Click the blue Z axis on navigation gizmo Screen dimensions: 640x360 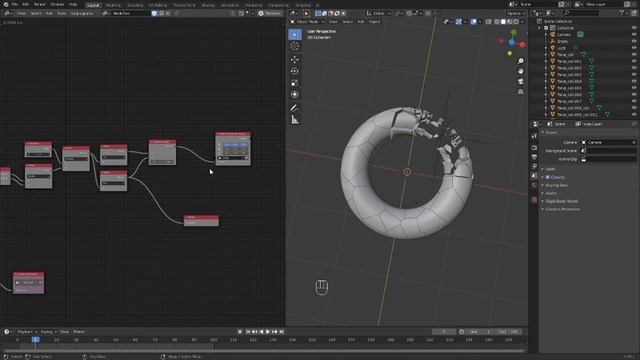point(512,42)
